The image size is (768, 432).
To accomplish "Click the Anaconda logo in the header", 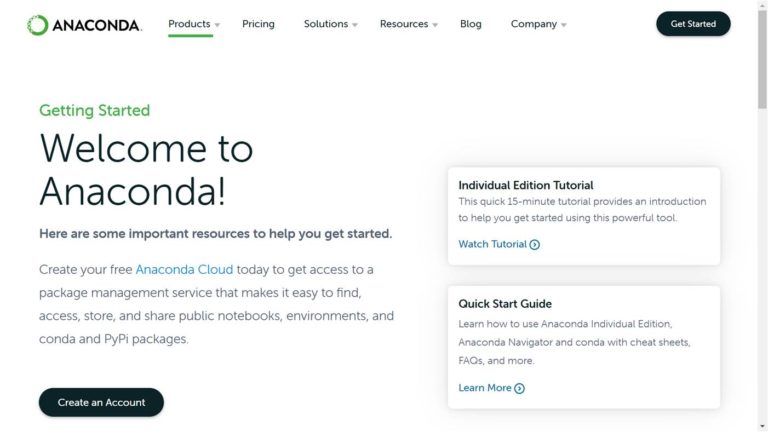I will click(x=84, y=25).
